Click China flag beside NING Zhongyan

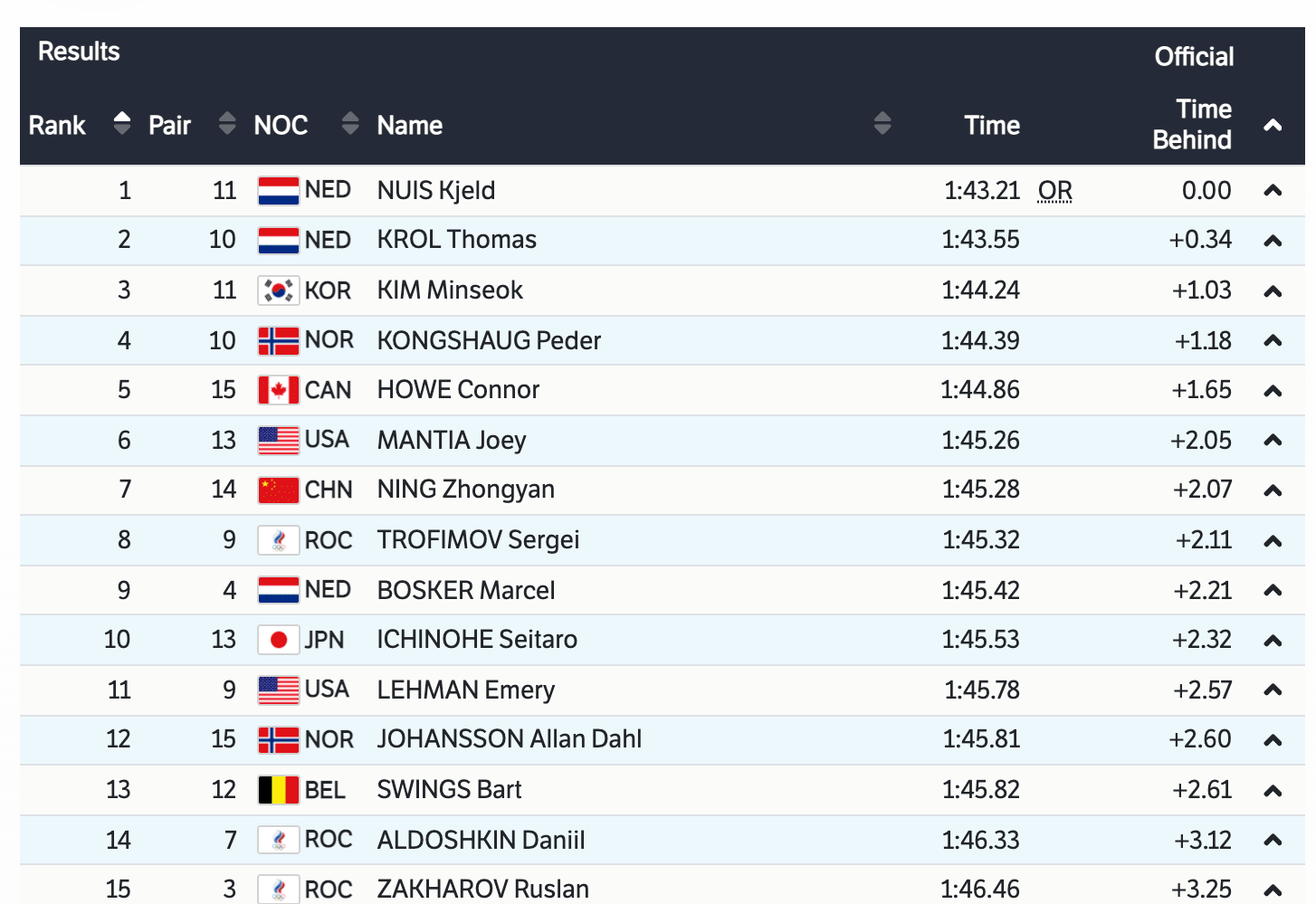pos(278,490)
